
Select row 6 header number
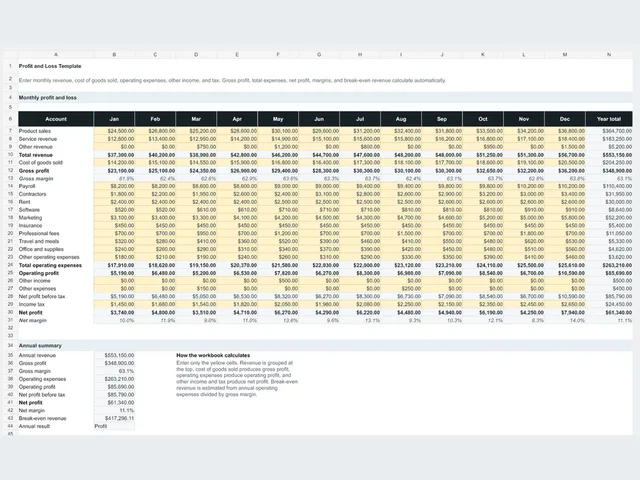11,119
